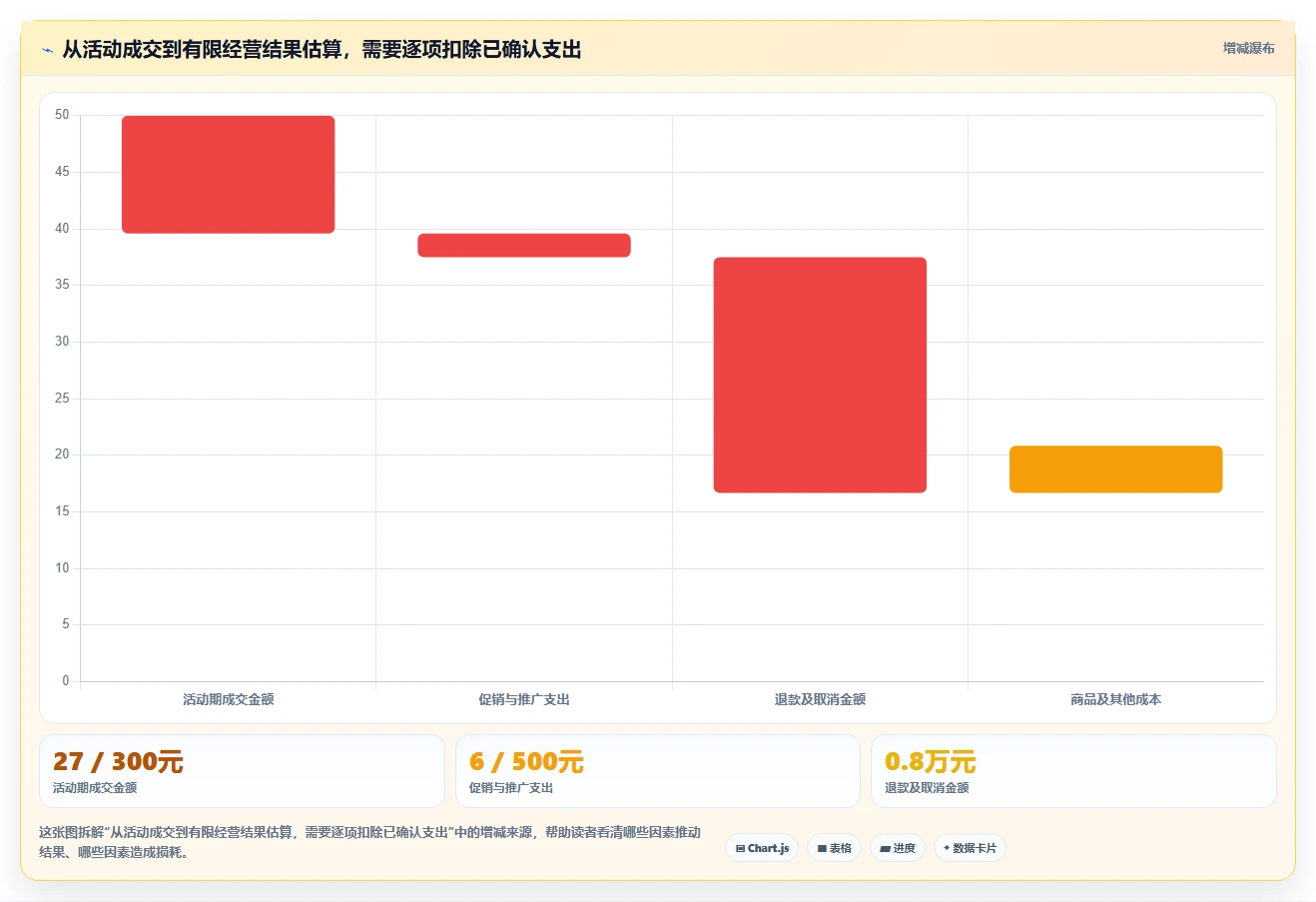Click the red 活动期成交金额 waterfall bar

[229, 175]
